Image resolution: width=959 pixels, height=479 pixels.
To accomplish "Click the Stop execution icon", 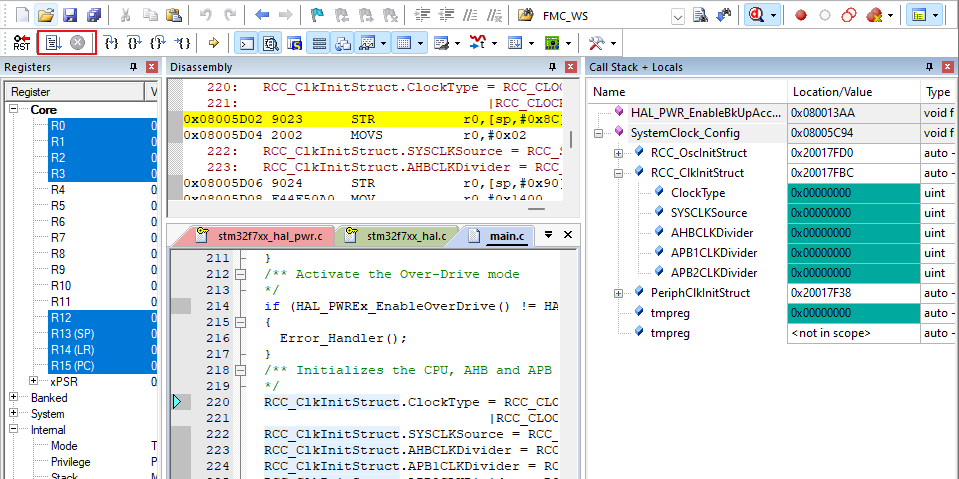I will (x=77, y=43).
